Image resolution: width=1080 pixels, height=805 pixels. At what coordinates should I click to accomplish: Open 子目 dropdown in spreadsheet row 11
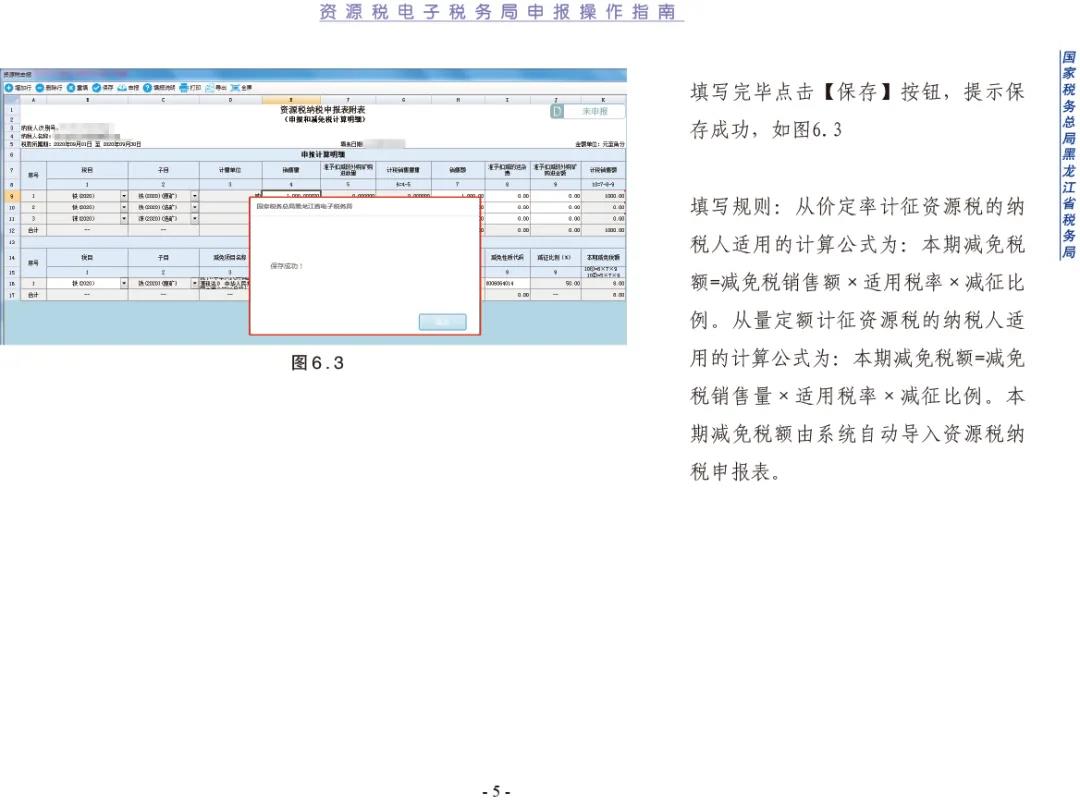click(195, 218)
